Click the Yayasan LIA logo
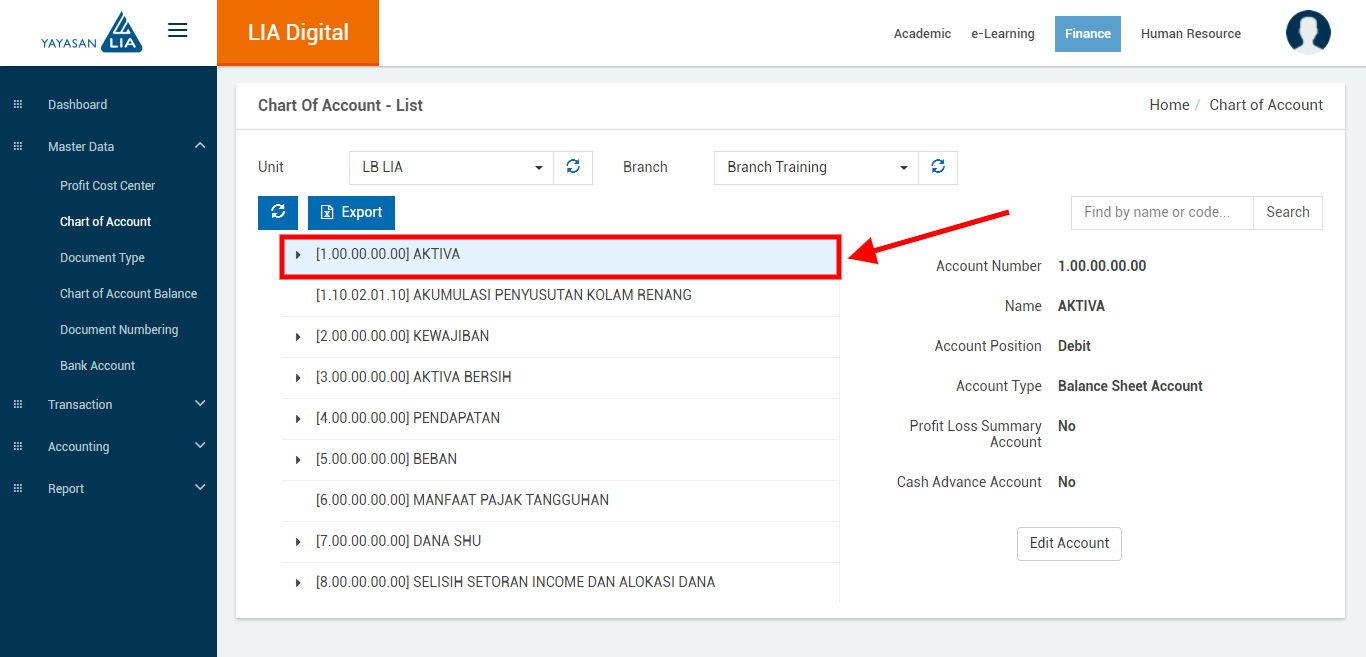The height and width of the screenshot is (657, 1366). 92,33
